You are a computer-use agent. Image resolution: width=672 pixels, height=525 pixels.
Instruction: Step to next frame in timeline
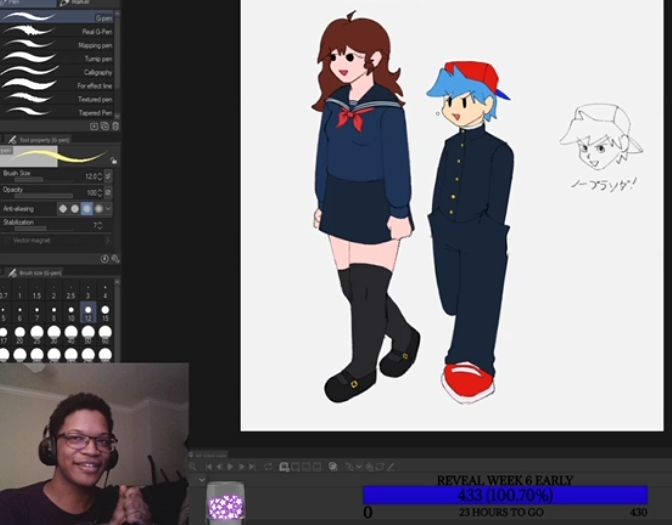241,467
